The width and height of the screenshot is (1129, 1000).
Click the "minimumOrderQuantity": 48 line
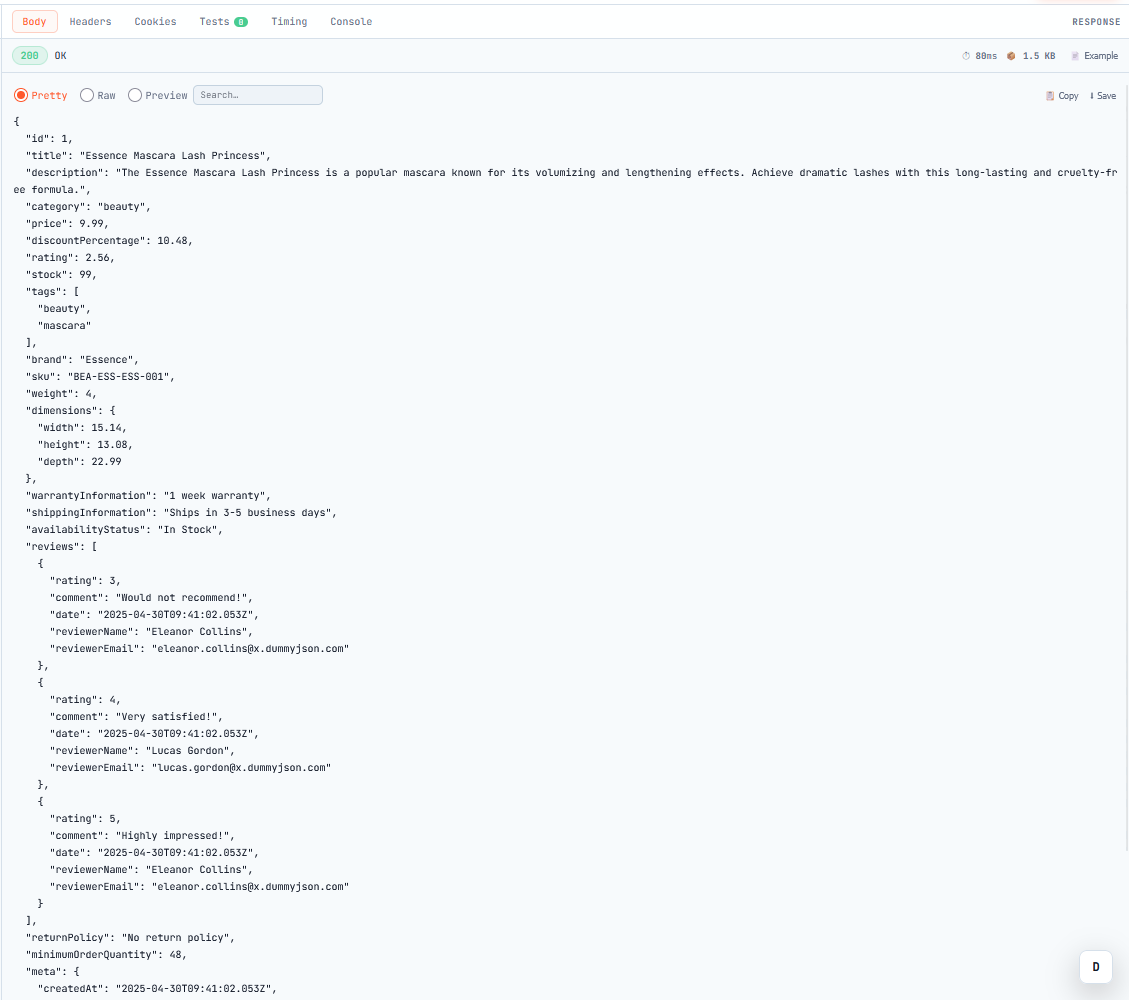[107, 955]
